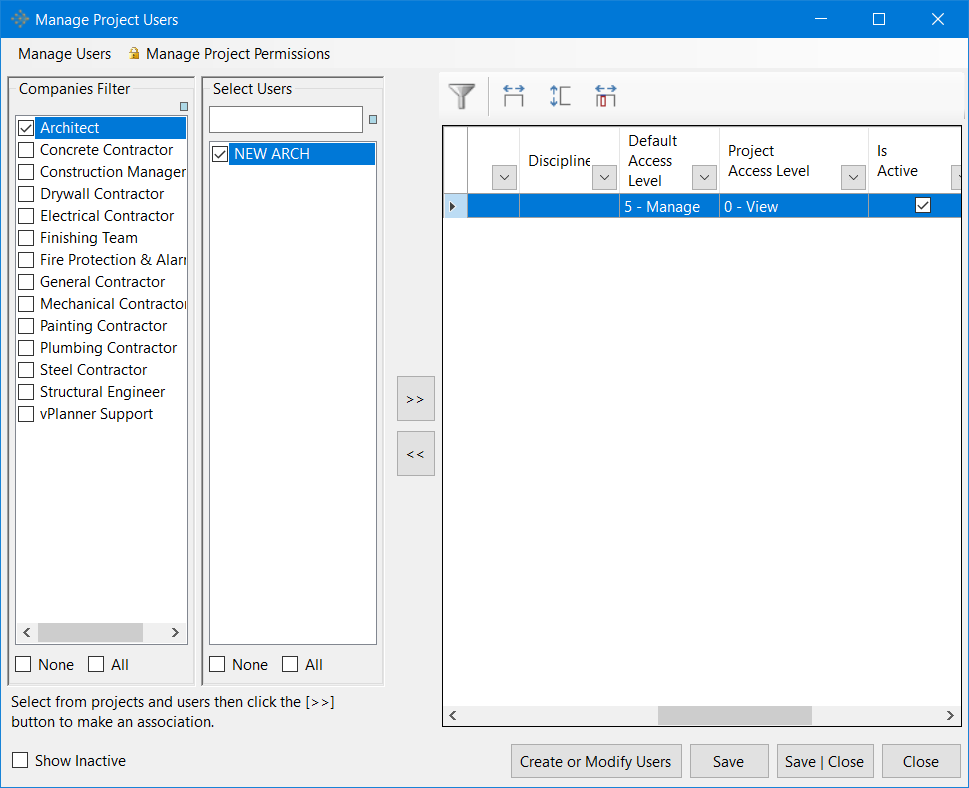Click the fit column width toolbar icon

click(x=513, y=96)
